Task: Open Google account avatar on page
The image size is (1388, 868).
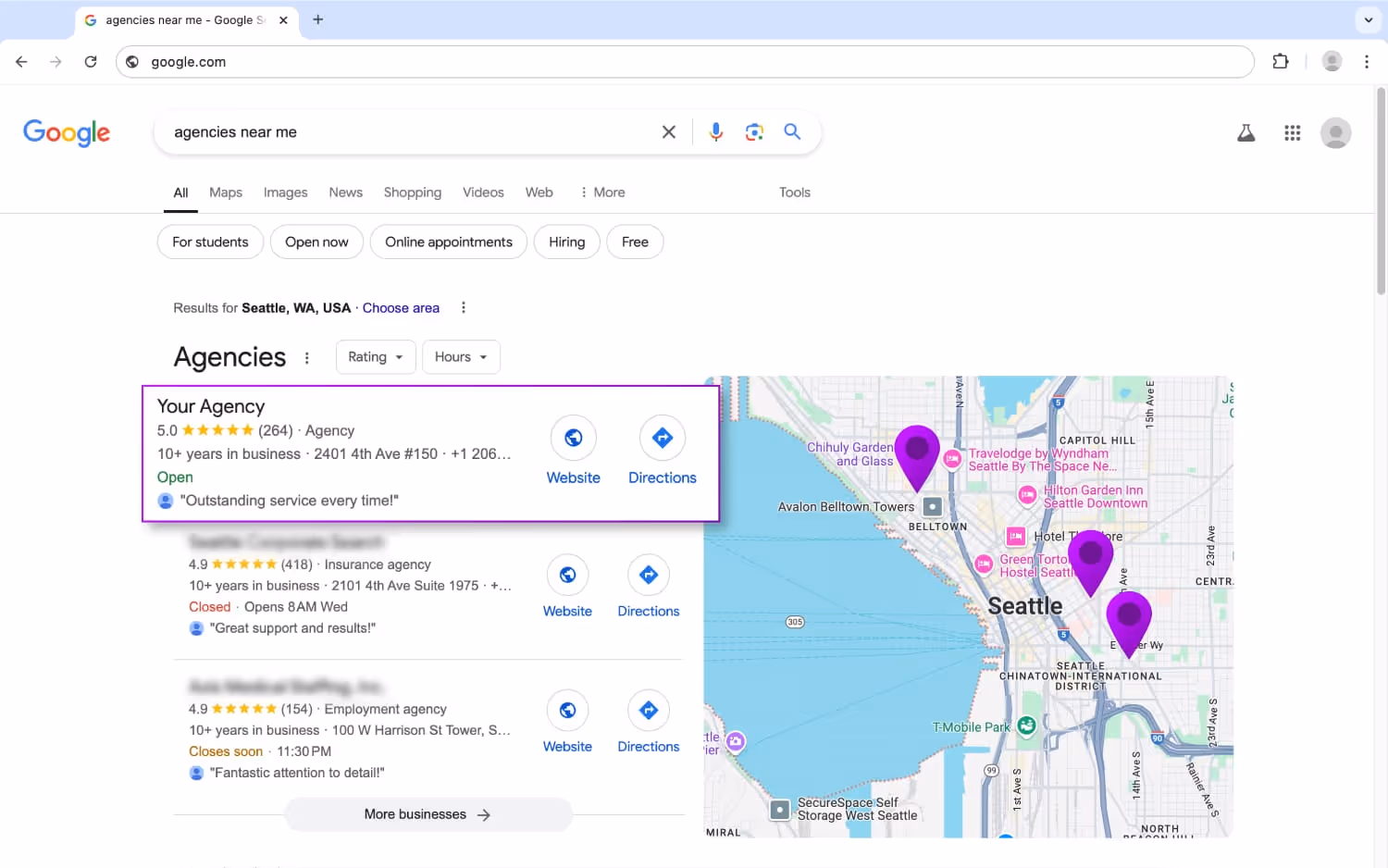Action: (x=1335, y=133)
